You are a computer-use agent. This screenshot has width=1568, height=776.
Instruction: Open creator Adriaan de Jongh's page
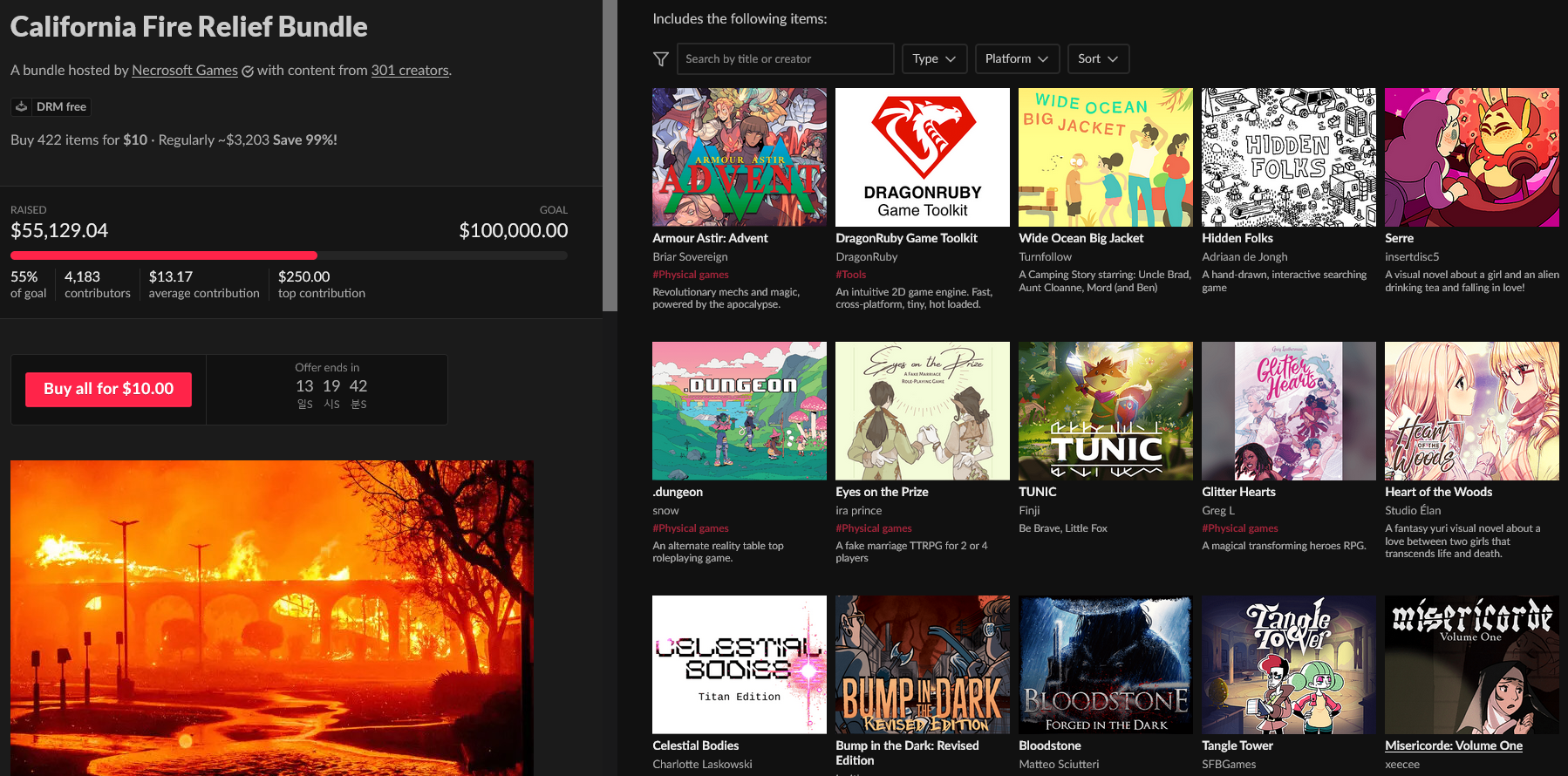(x=1244, y=257)
